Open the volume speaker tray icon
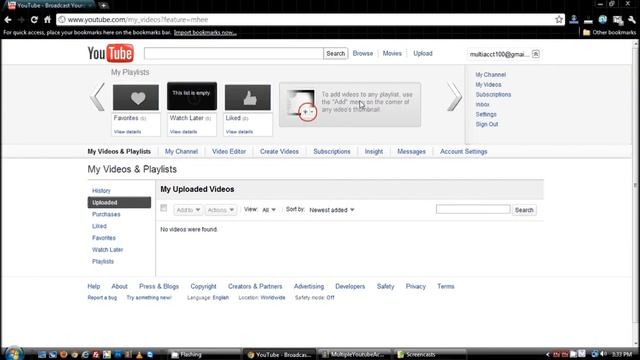This screenshot has width=640, height=360. tap(603, 354)
